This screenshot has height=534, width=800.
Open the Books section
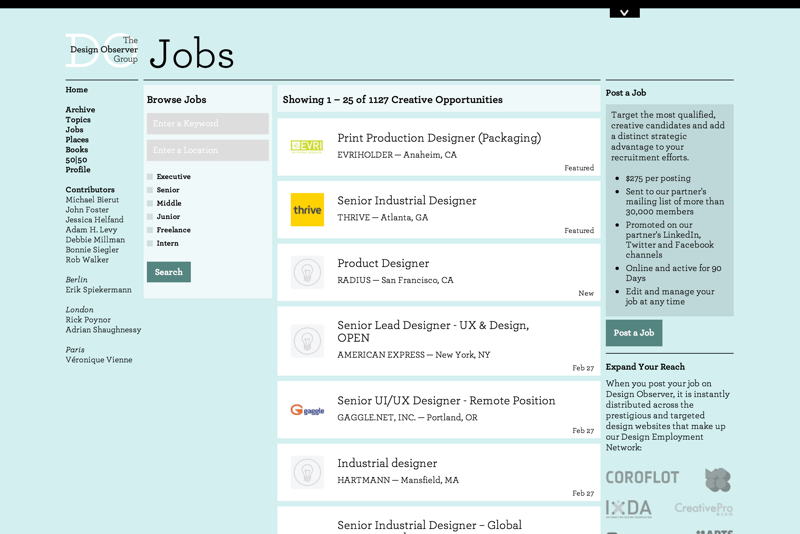(77, 149)
